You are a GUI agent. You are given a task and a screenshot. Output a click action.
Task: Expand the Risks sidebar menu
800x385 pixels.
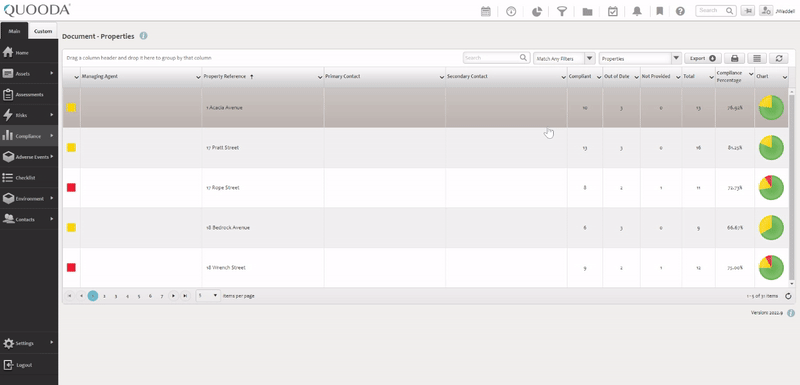pyautogui.click(x=52, y=115)
